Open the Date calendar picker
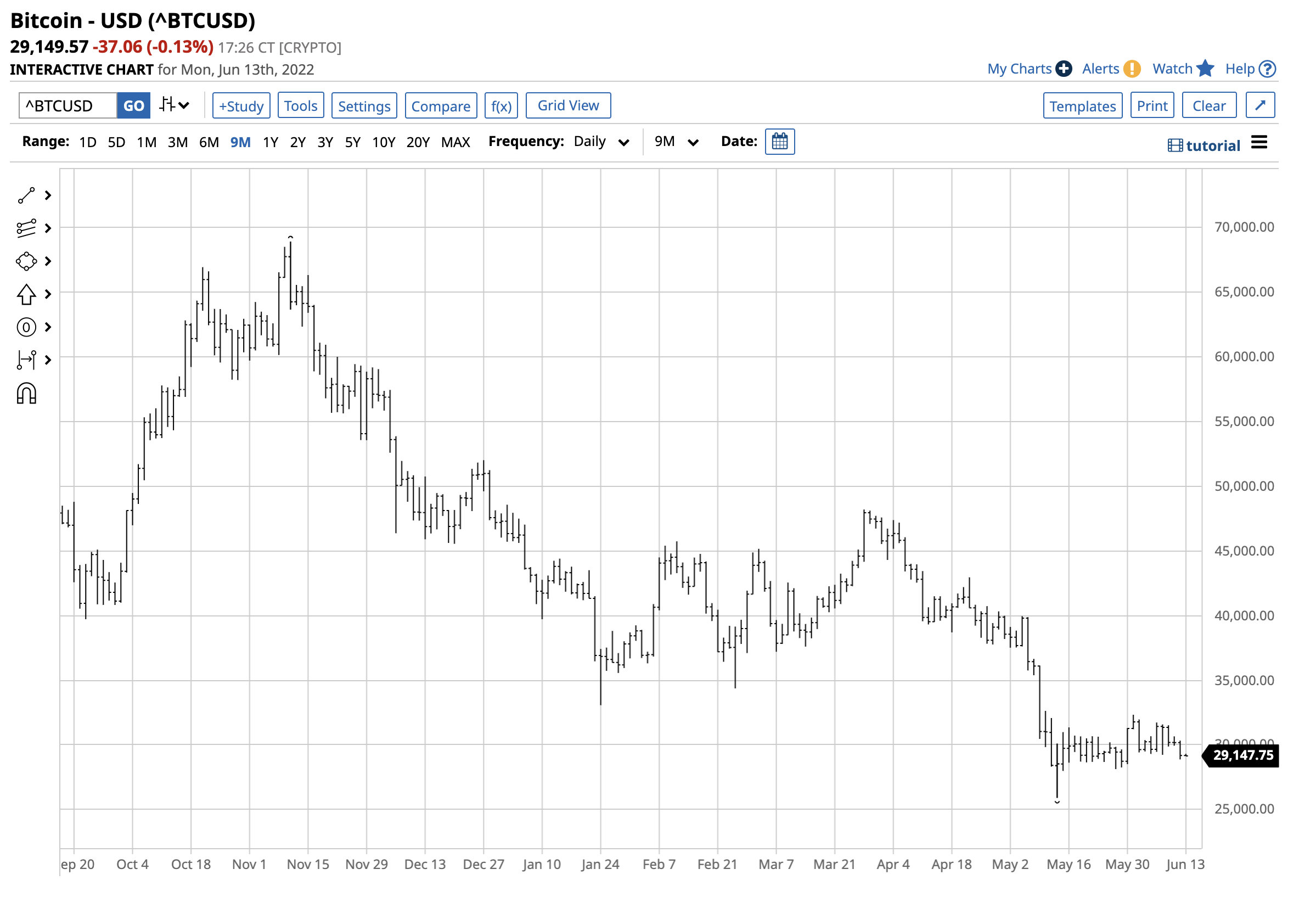 [780, 142]
